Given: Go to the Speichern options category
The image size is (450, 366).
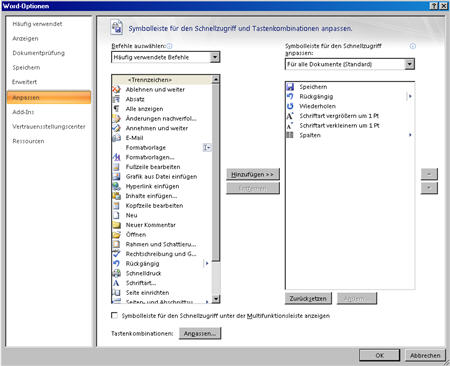Looking at the screenshot, I should pyautogui.click(x=26, y=67).
